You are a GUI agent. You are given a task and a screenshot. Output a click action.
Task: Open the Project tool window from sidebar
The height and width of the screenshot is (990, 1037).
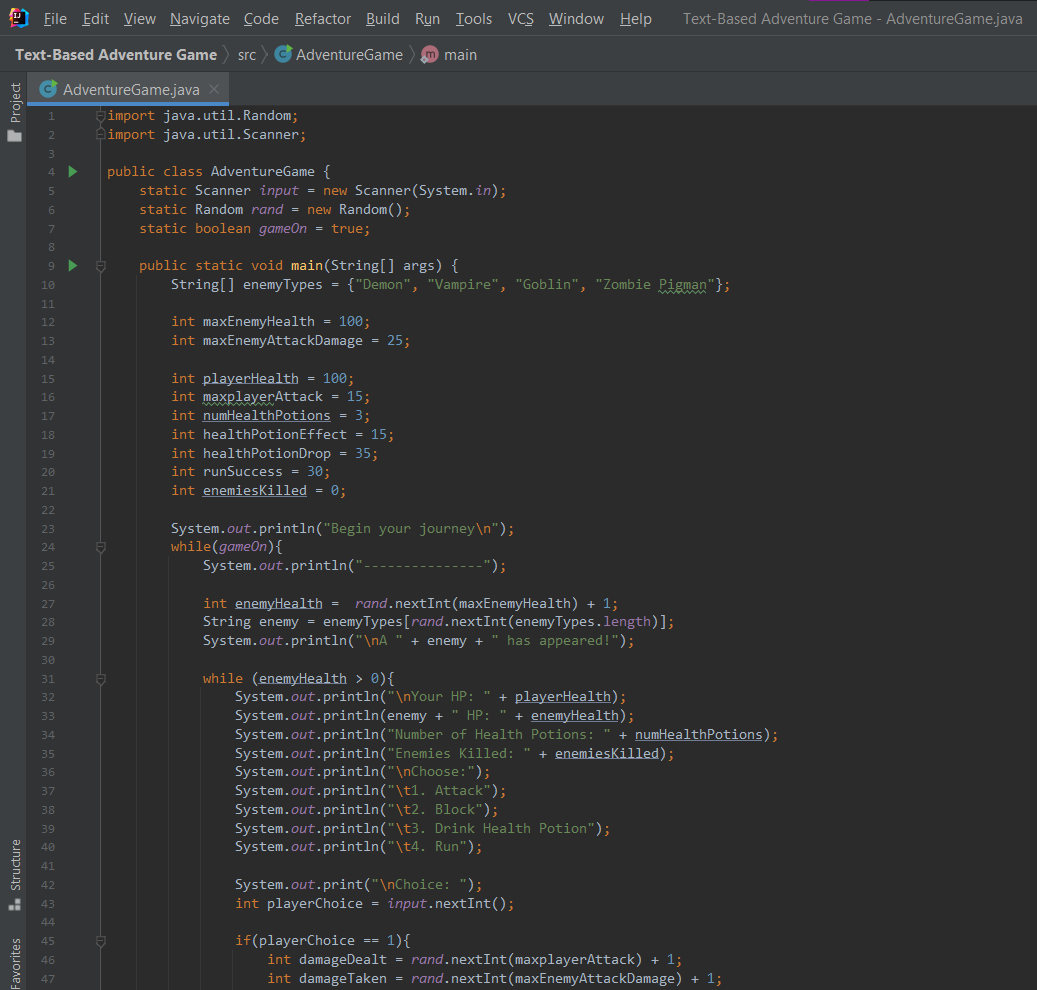(15, 103)
